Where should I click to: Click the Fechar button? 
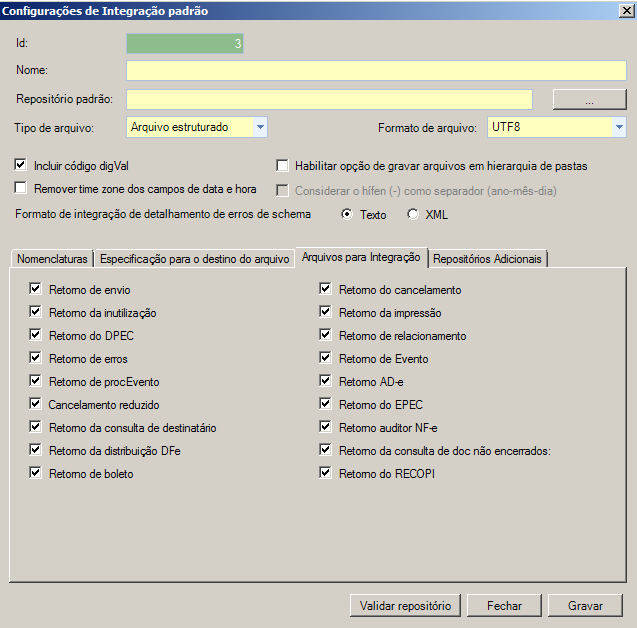tap(504, 605)
